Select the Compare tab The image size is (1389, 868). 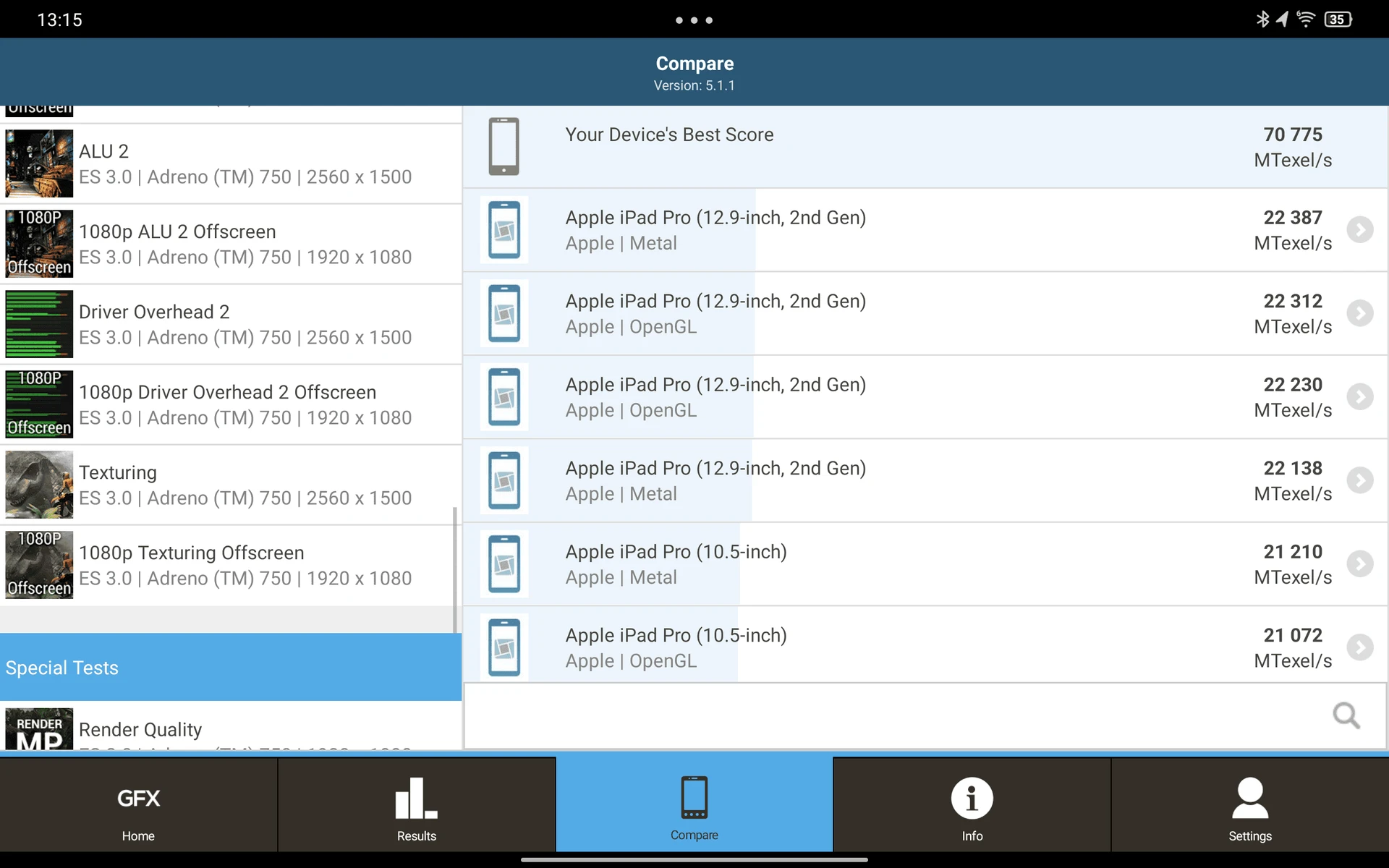tap(694, 804)
